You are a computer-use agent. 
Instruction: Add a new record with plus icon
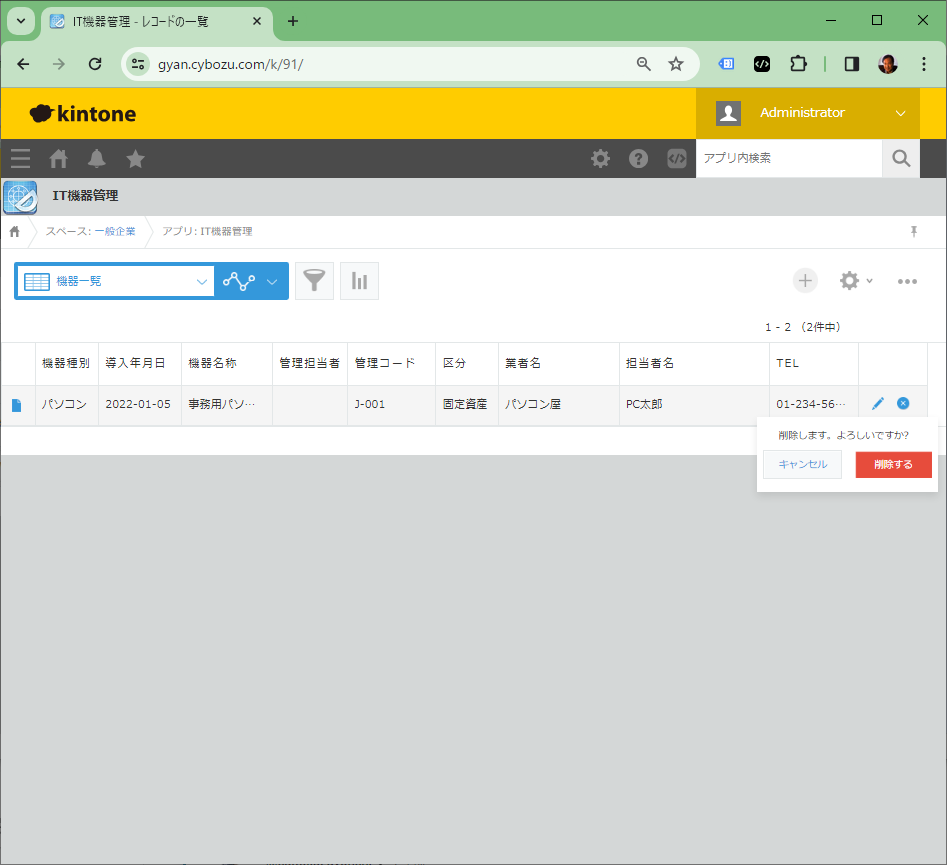tap(805, 281)
